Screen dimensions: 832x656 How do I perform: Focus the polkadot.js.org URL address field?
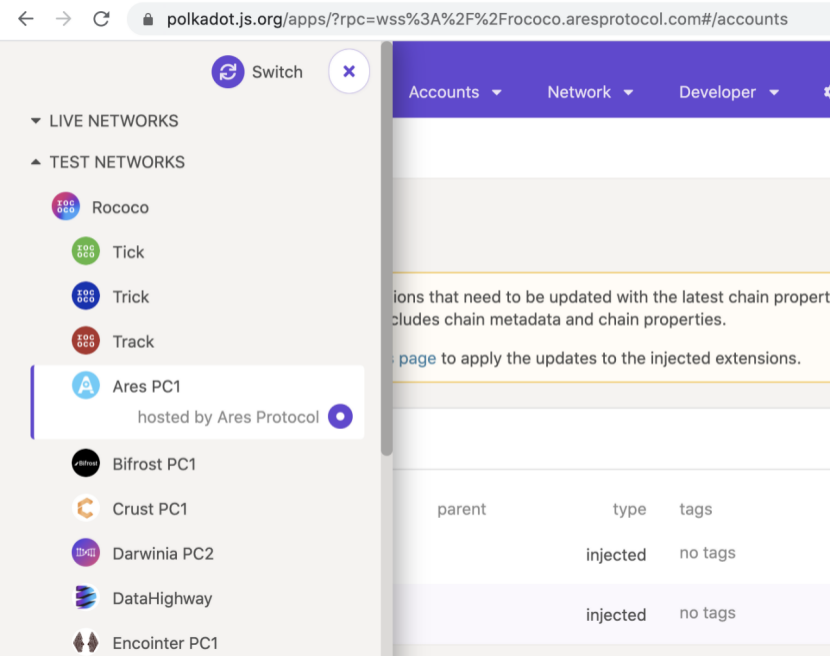click(477, 19)
